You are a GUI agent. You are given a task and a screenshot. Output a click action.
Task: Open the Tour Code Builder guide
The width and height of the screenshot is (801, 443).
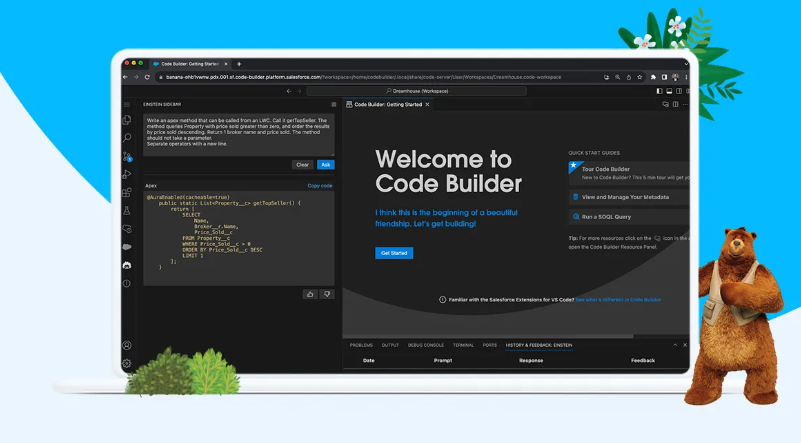point(629,173)
